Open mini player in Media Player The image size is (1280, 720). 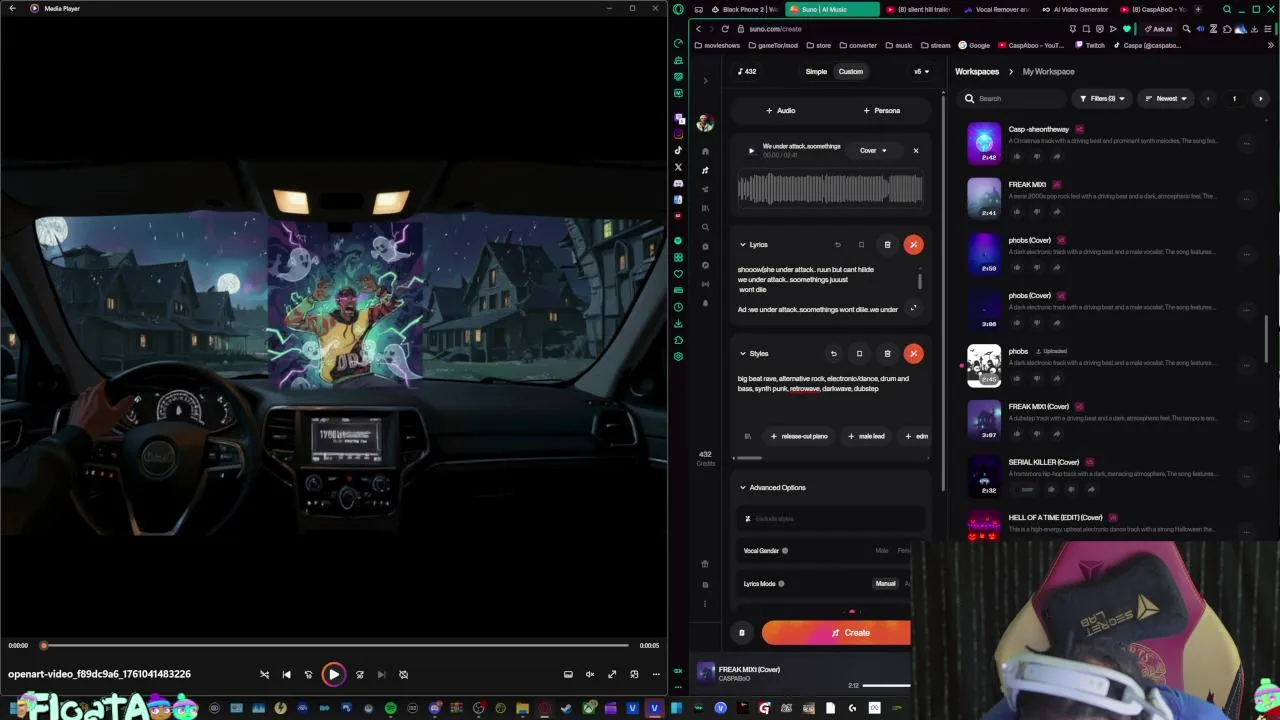point(634,674)
